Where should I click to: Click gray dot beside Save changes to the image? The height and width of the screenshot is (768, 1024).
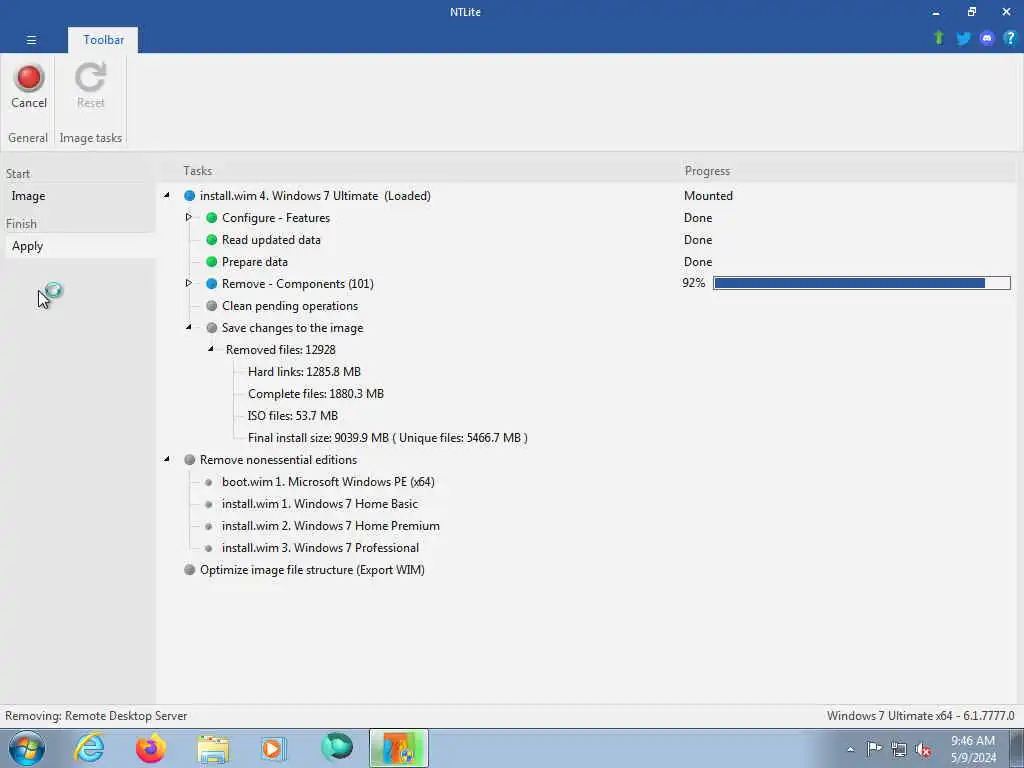pos(212,328)
